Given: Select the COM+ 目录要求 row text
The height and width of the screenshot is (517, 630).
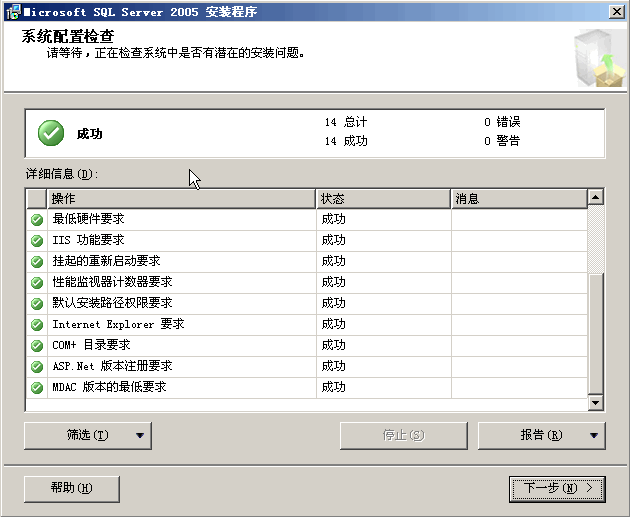Looking at the screenshot, I should pos(92,345).
